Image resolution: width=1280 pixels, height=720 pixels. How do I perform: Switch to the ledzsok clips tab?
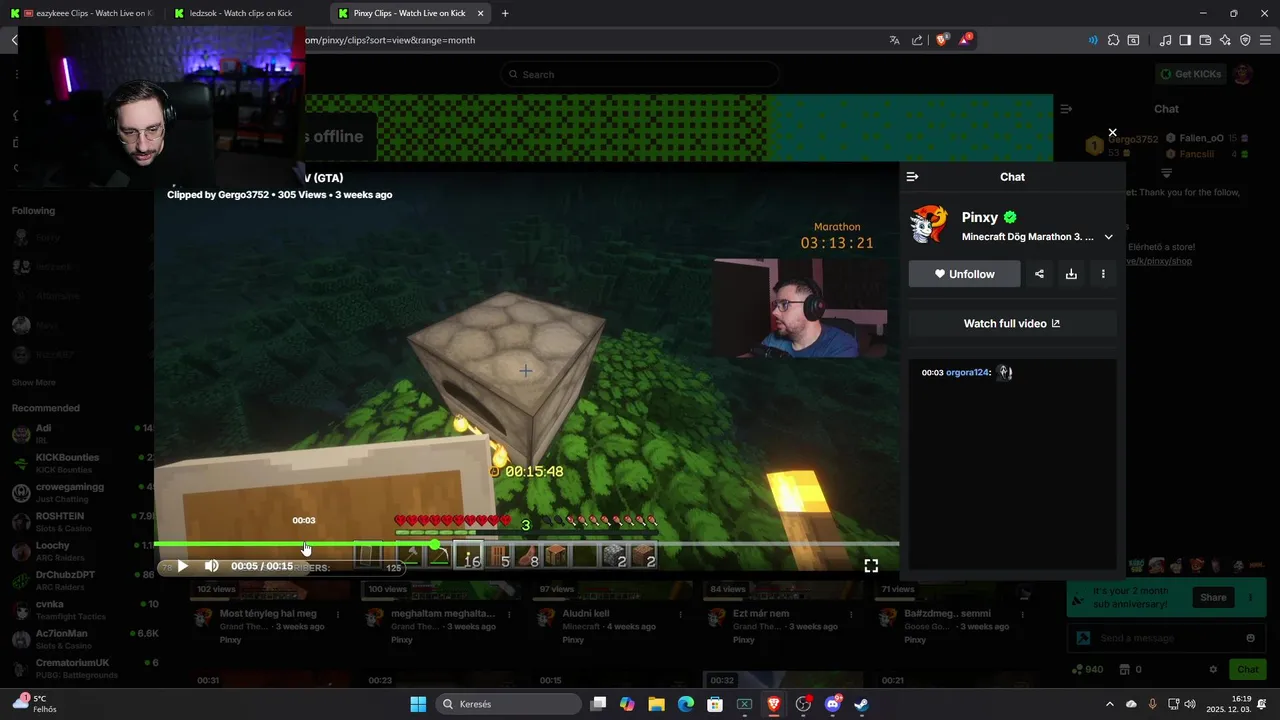(x=244, y=13)
